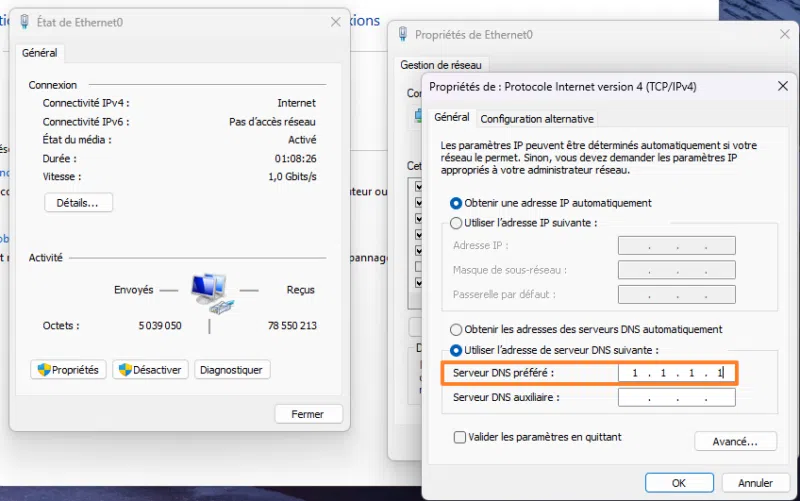Switch to Configuration alternative tab
The height and width of the screenshot is (501, 800).
[x=537, y=119]
